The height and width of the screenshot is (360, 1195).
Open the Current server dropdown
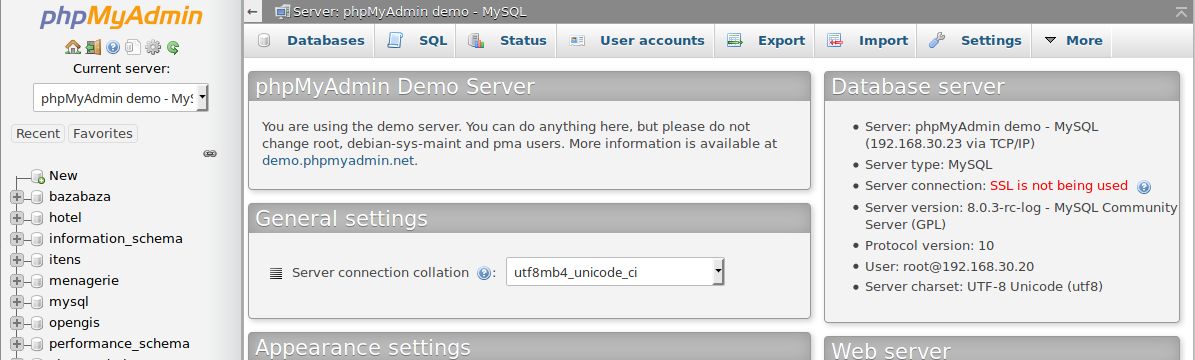120,98
